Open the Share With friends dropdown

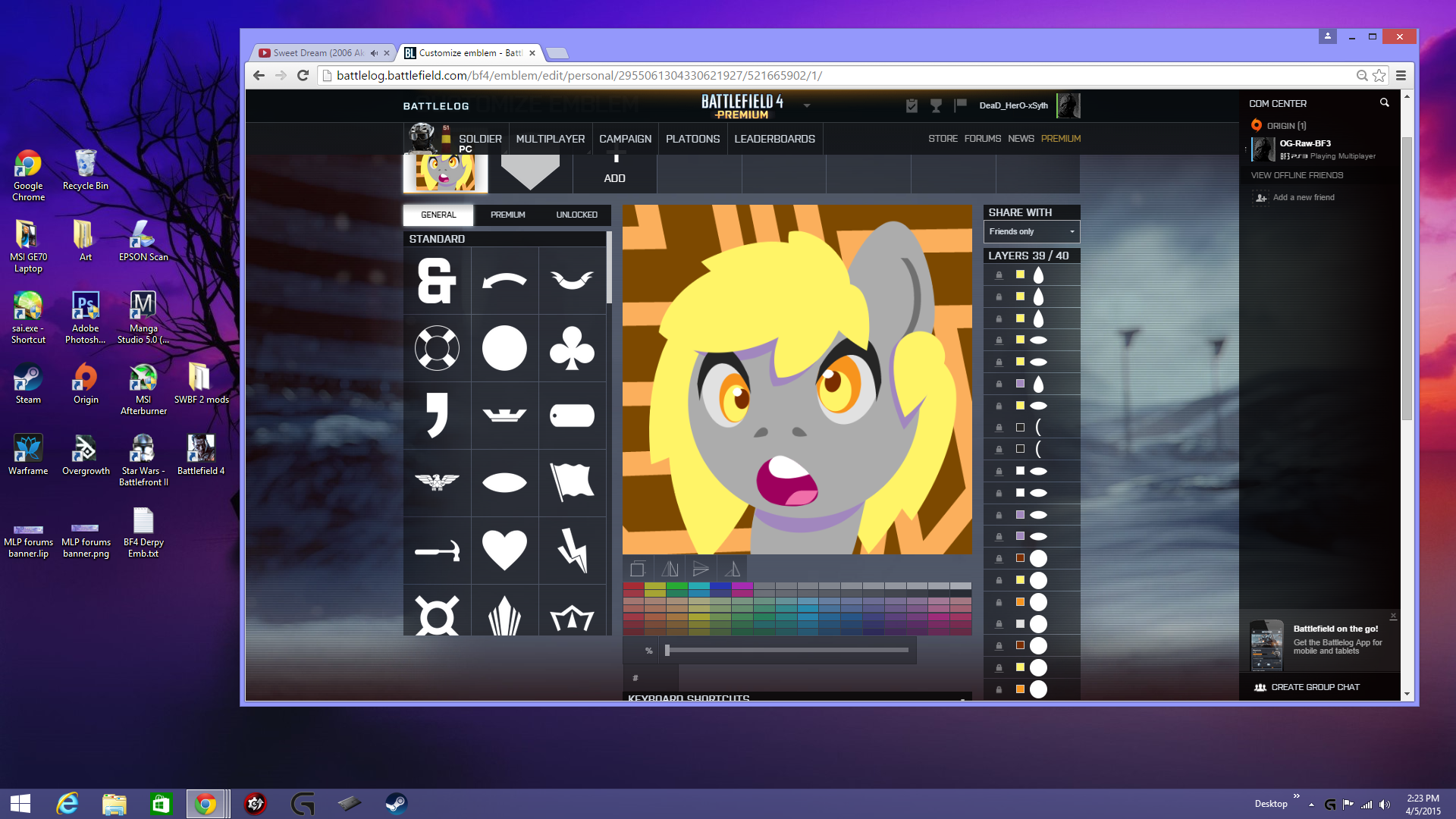click(x=1031, y=231)
